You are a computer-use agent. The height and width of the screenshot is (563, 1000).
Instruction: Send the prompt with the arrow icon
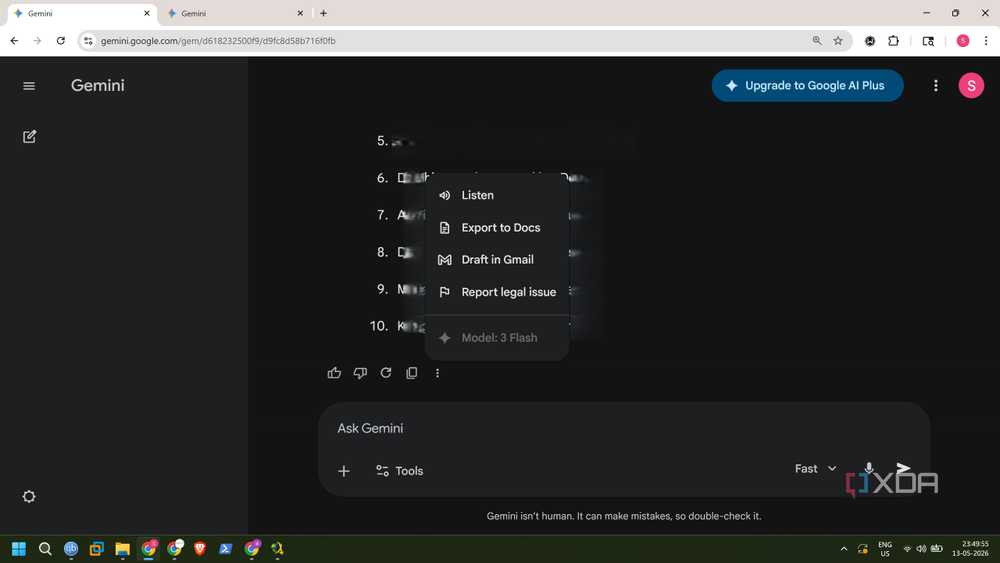tap(903, 468)
